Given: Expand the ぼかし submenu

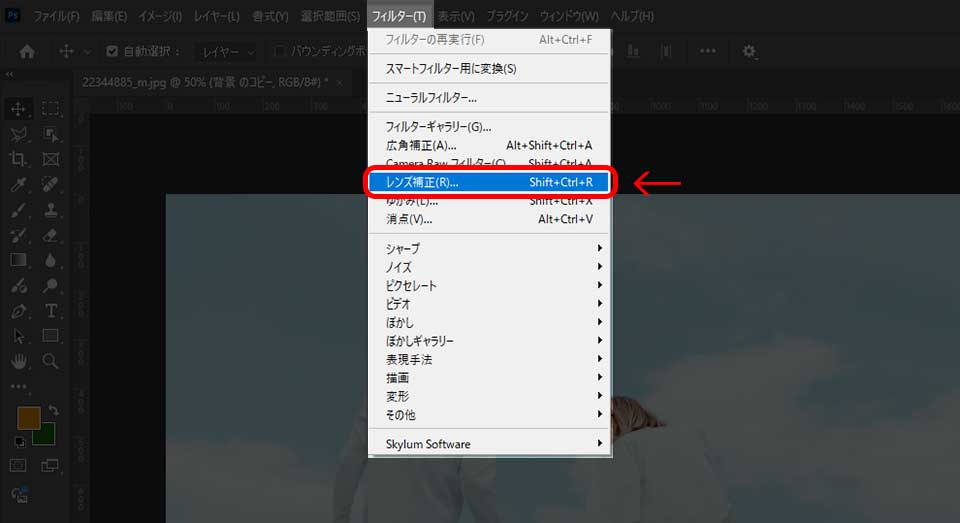Looking at the screenshot, I should pos(489,322).
